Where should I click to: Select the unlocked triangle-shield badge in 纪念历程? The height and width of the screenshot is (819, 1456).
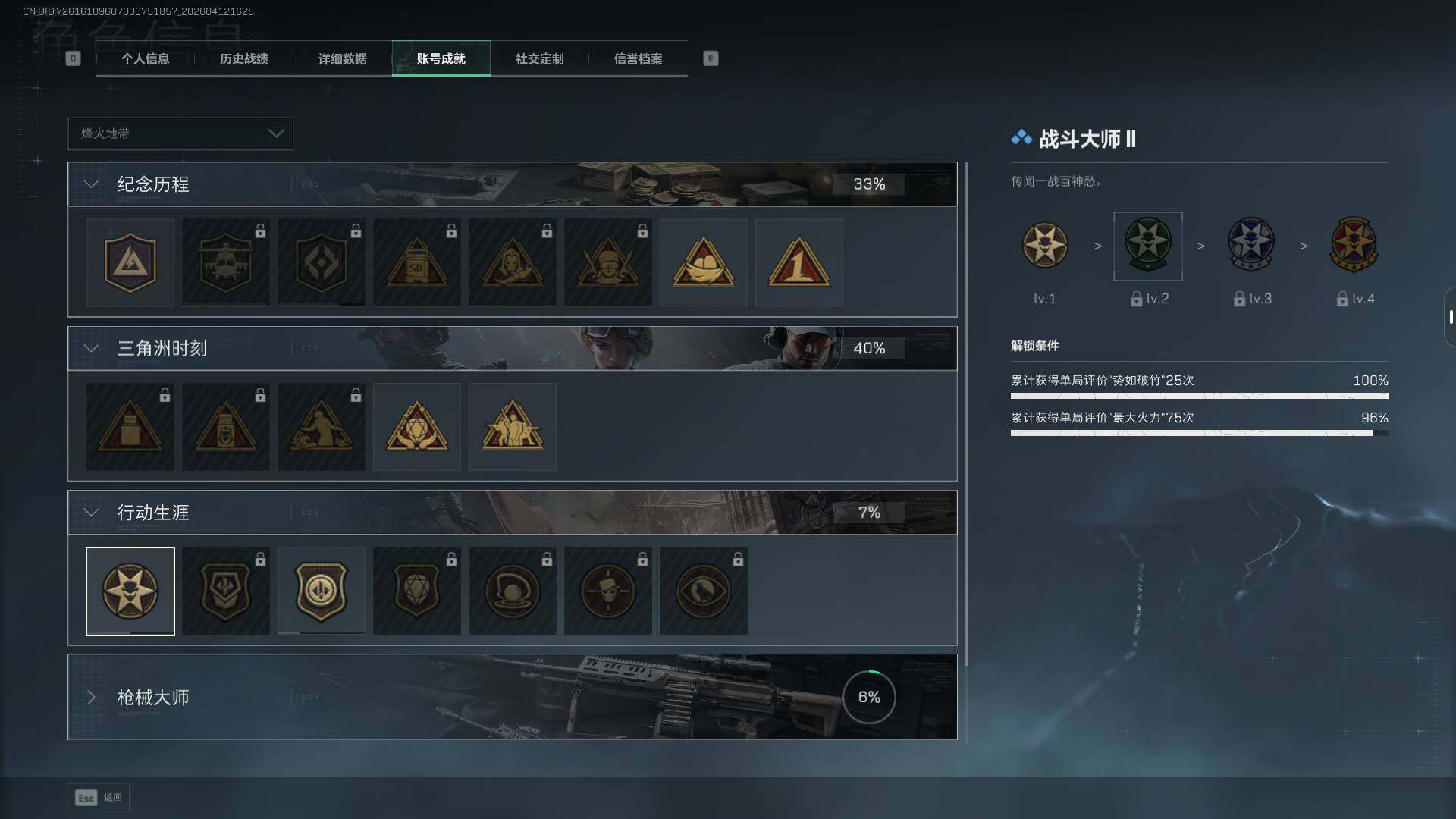[130, 262]
